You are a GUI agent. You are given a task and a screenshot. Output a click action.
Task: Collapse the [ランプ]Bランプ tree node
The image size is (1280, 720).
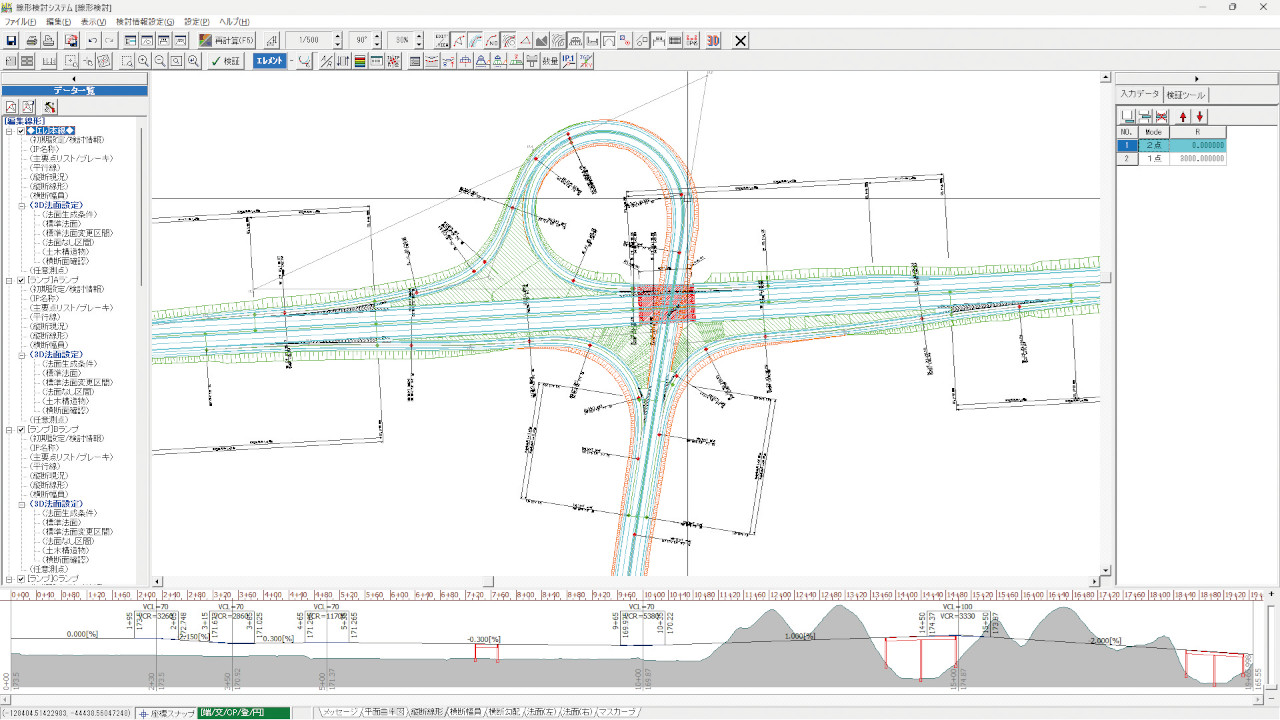point(9,429)
